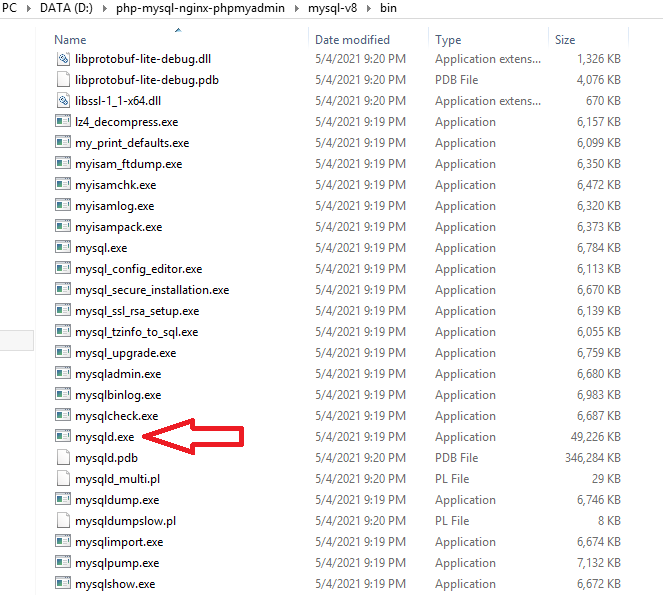Sort files by the Type column header
Screen dimensions: 663x605
pos(448,40)
